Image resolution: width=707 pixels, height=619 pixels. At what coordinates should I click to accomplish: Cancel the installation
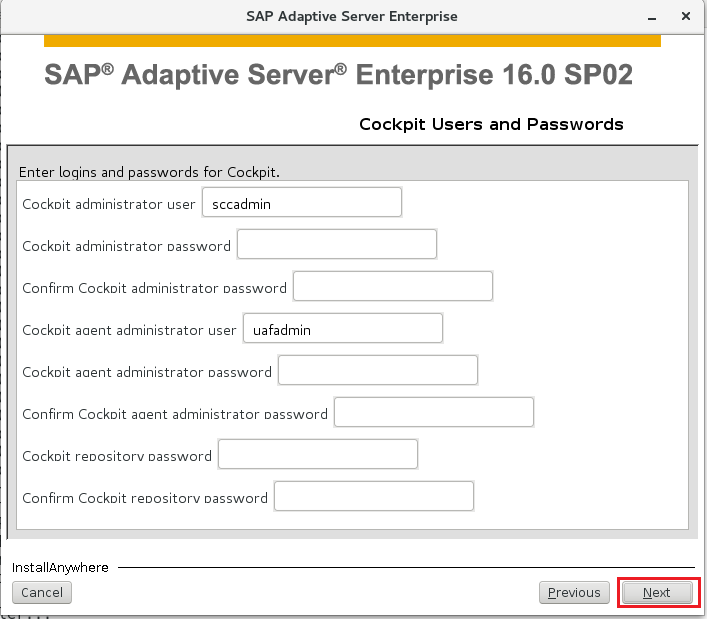pos(42,592)
